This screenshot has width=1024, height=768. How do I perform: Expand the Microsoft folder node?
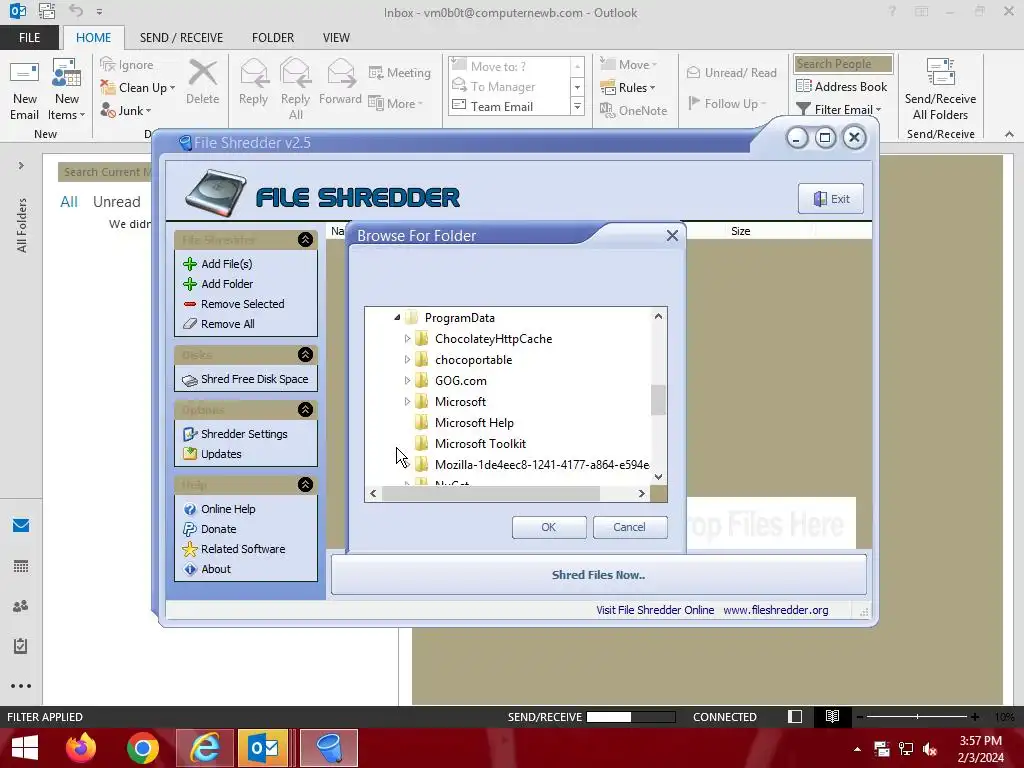407,402
